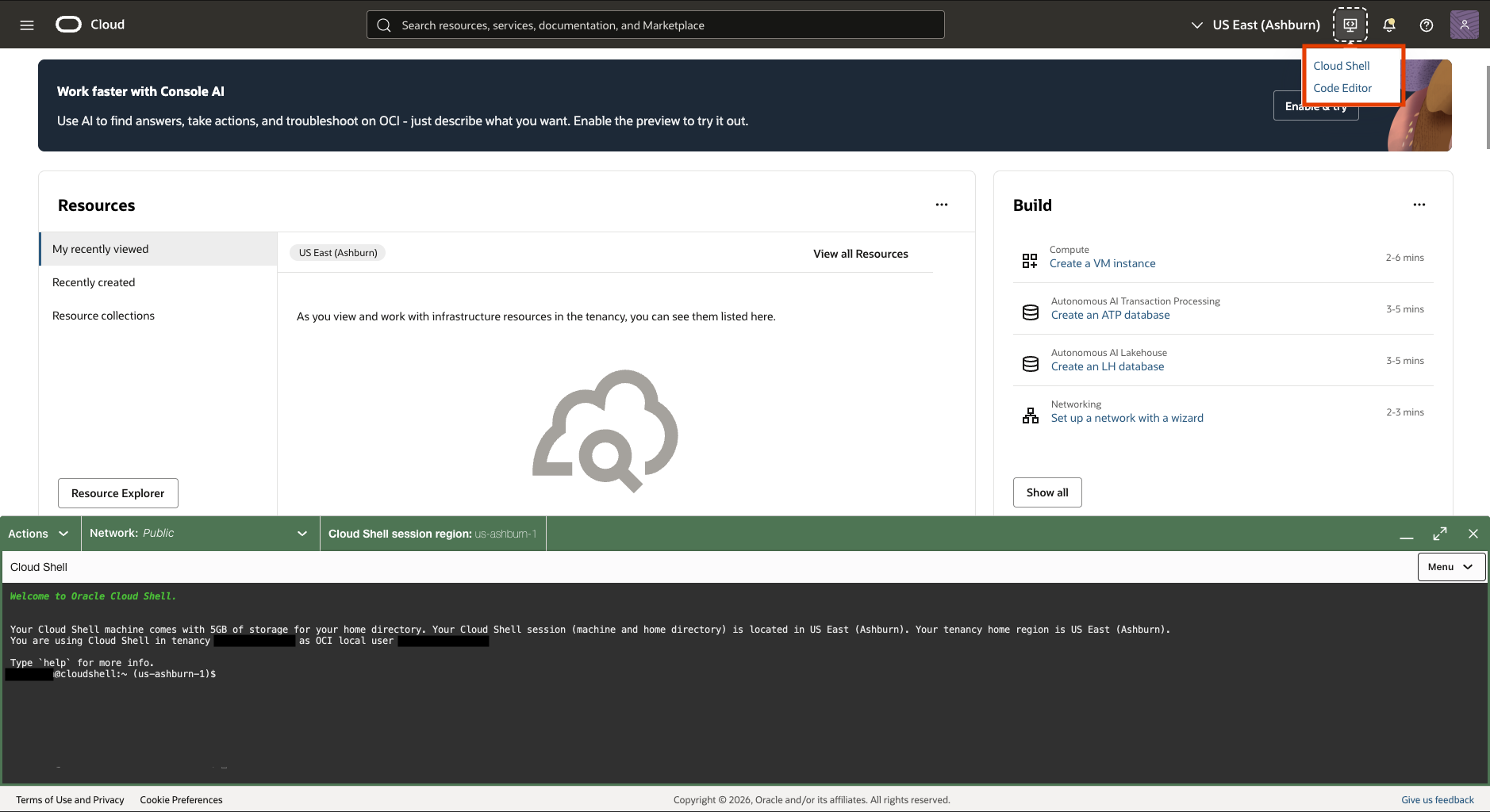Select the My recently viewed tab

click(158, 249)
